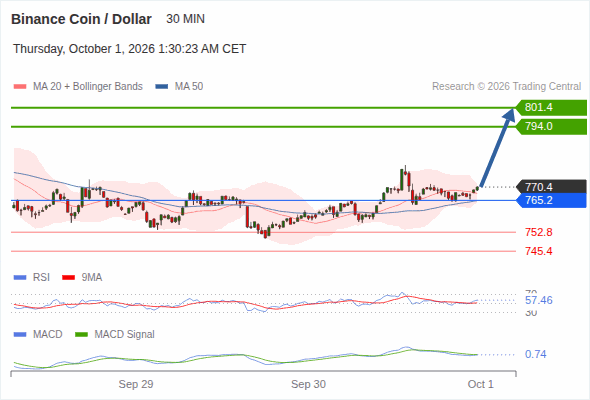The image size is (590, 400).
Task: Click the MACD legend label
Action: tap(47, 335)
